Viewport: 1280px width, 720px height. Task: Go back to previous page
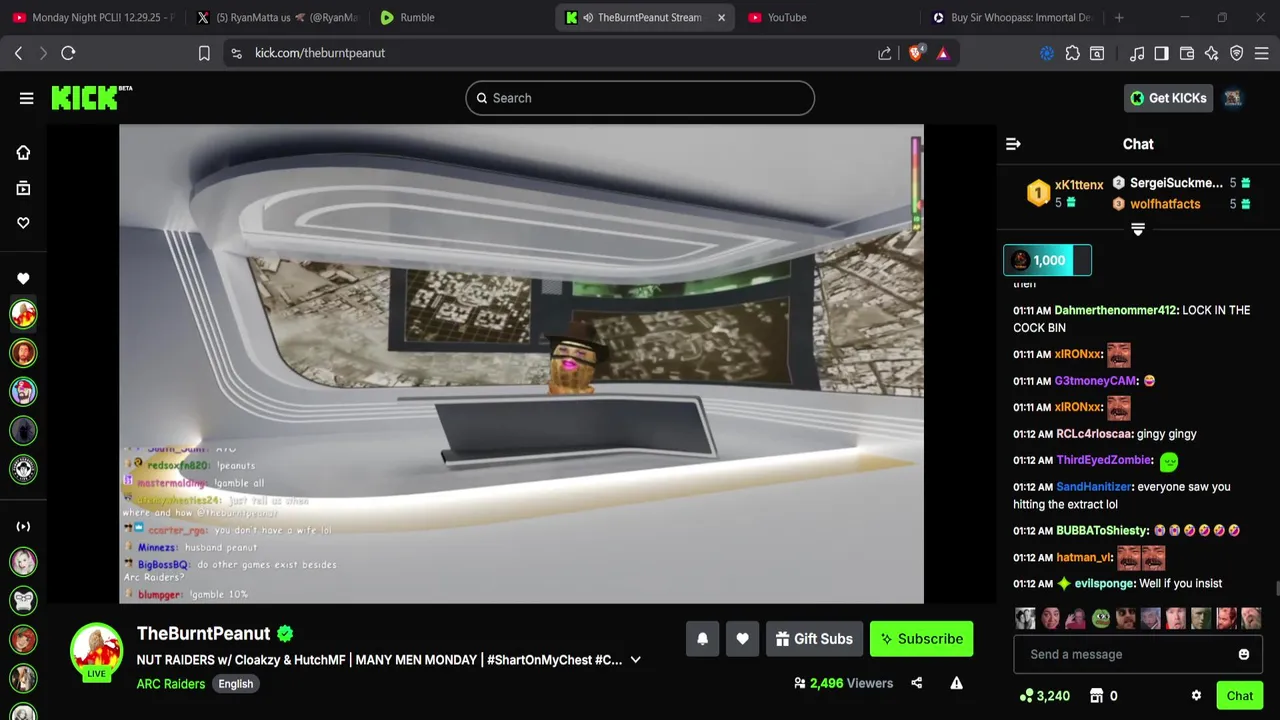[18, 53]
